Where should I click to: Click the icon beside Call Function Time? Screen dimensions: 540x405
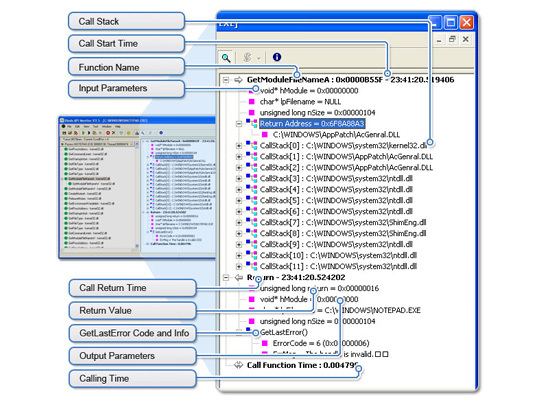point(238,365)
